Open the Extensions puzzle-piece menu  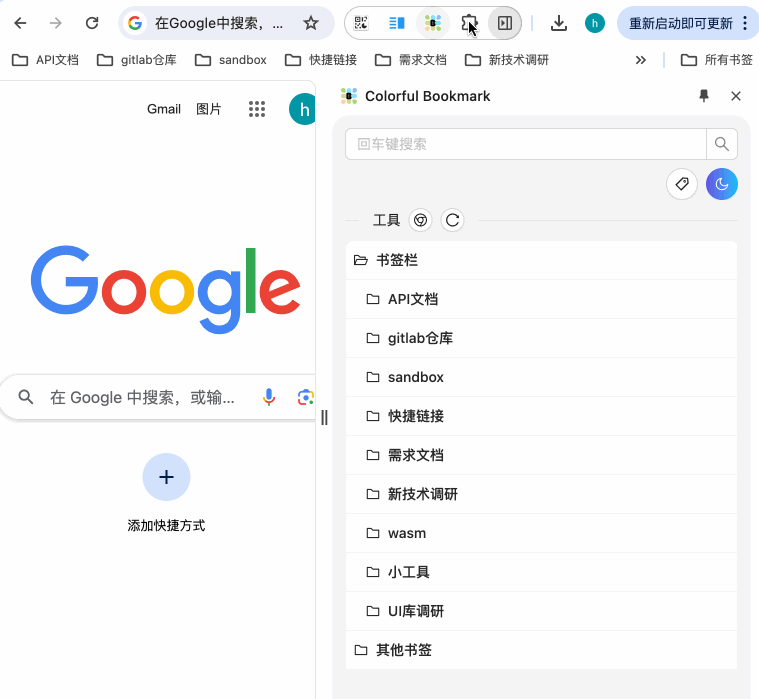click(x=469, y=23)
